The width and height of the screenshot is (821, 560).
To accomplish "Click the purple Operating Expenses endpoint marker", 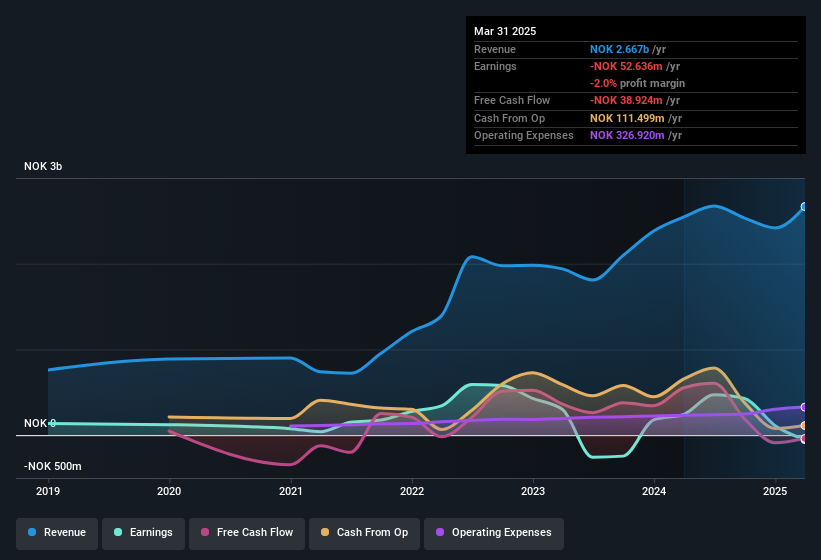I will [x=805, y=407].
